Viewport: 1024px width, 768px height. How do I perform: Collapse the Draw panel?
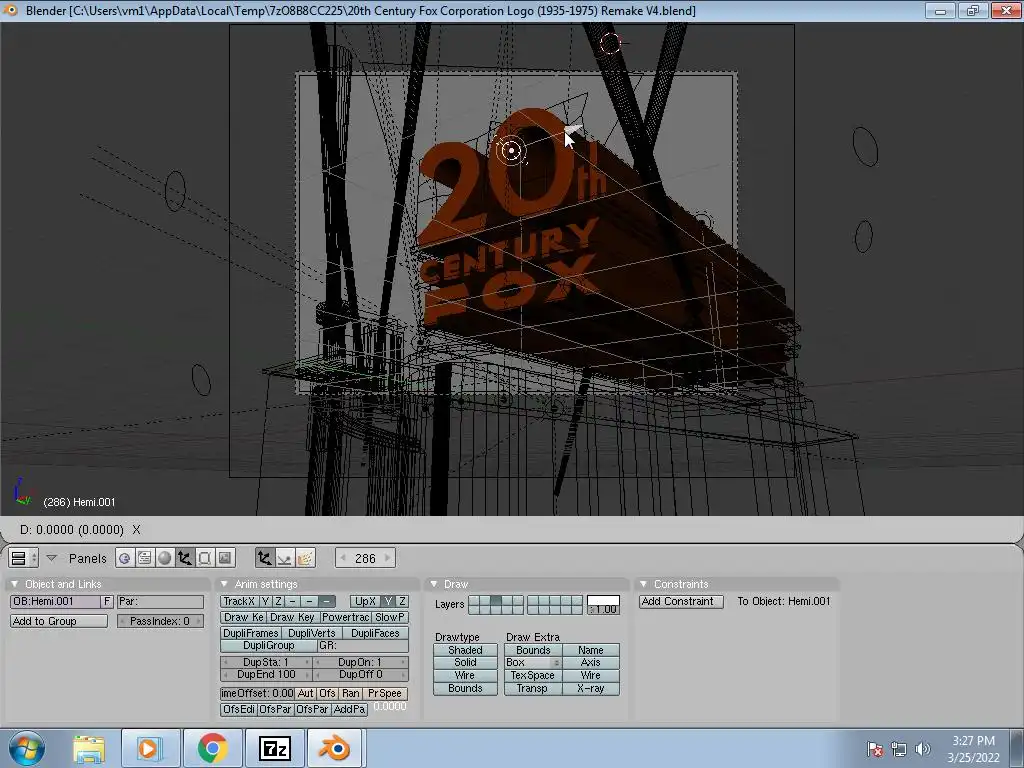point(434,584)
